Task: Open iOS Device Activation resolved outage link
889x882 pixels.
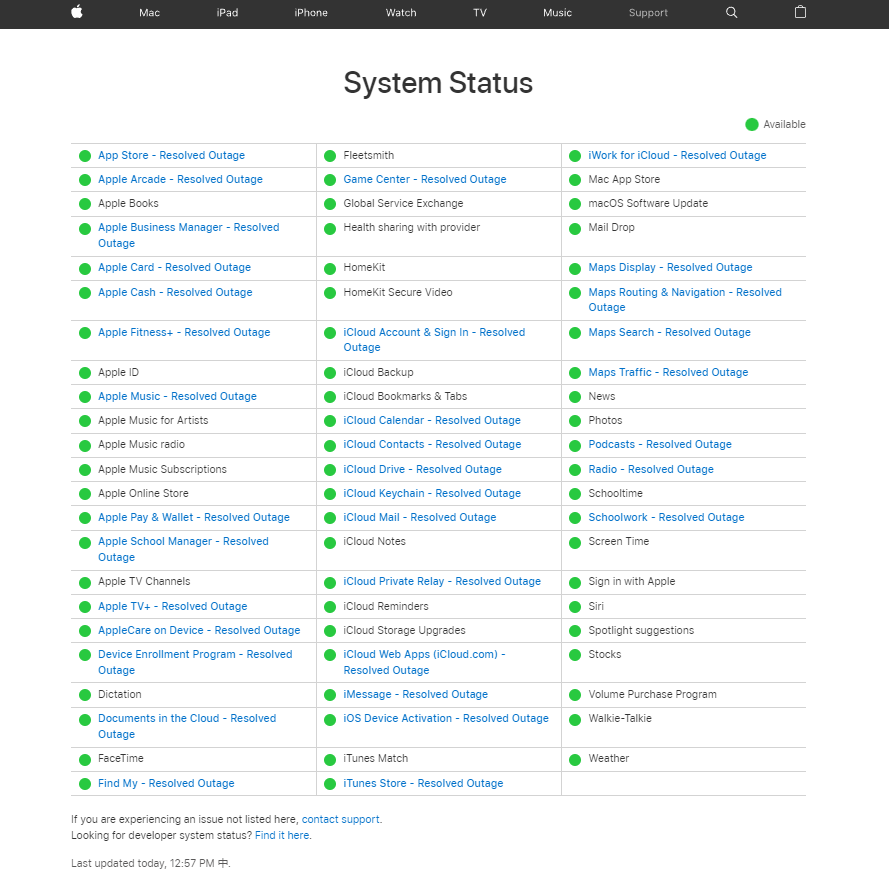Action: click(x=446, y=718)
